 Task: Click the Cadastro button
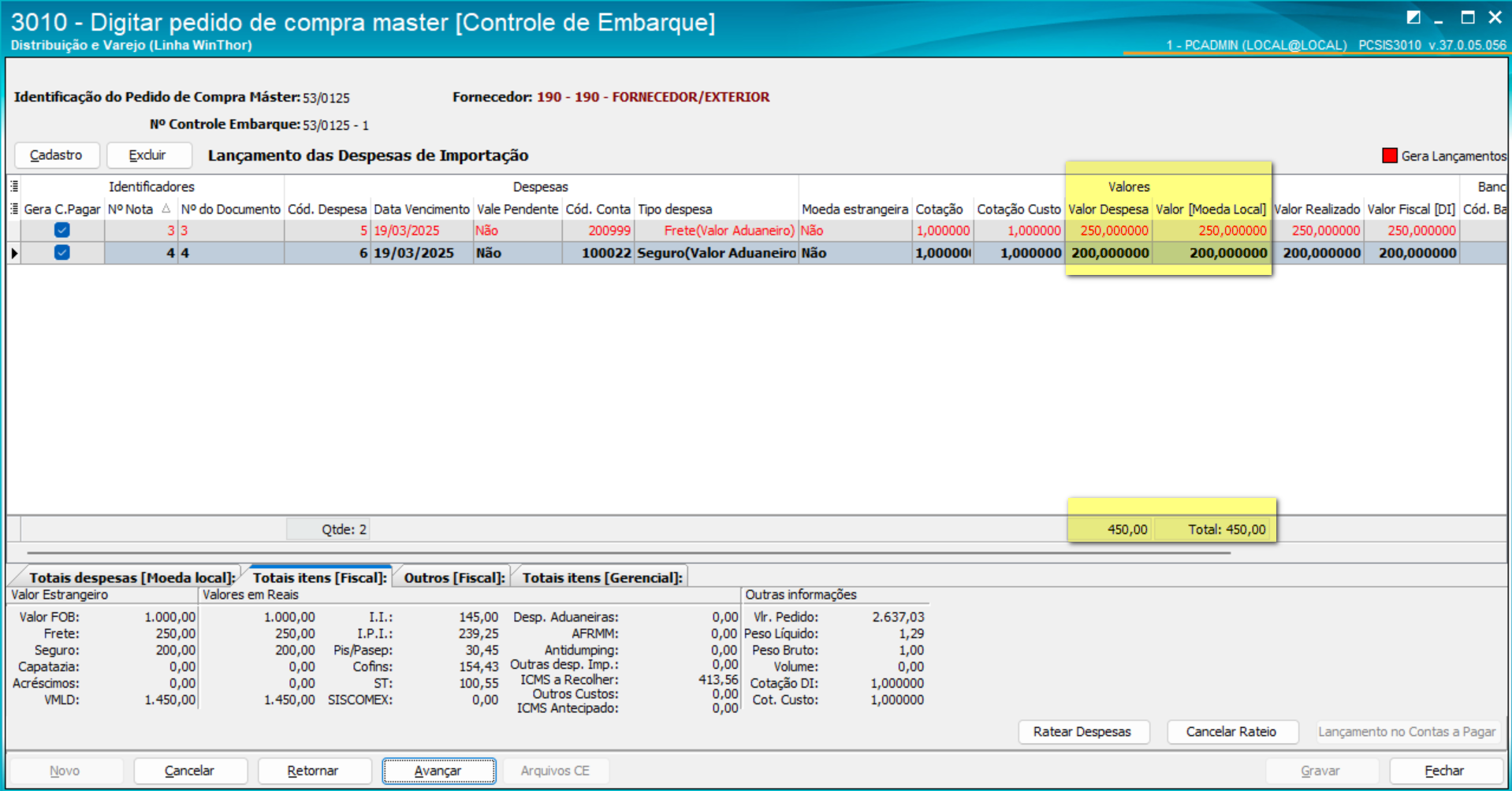coord(57,155)
